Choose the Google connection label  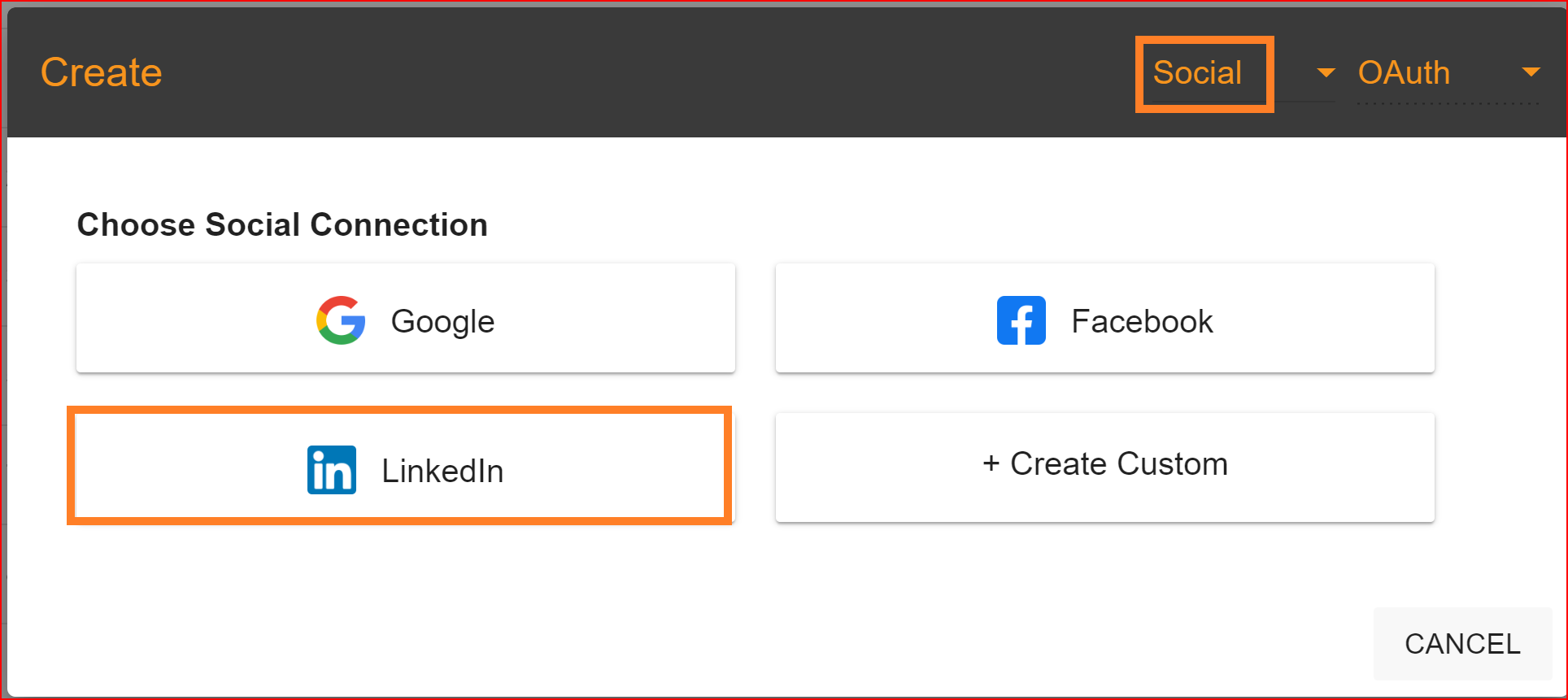click(x=442, y=321)
